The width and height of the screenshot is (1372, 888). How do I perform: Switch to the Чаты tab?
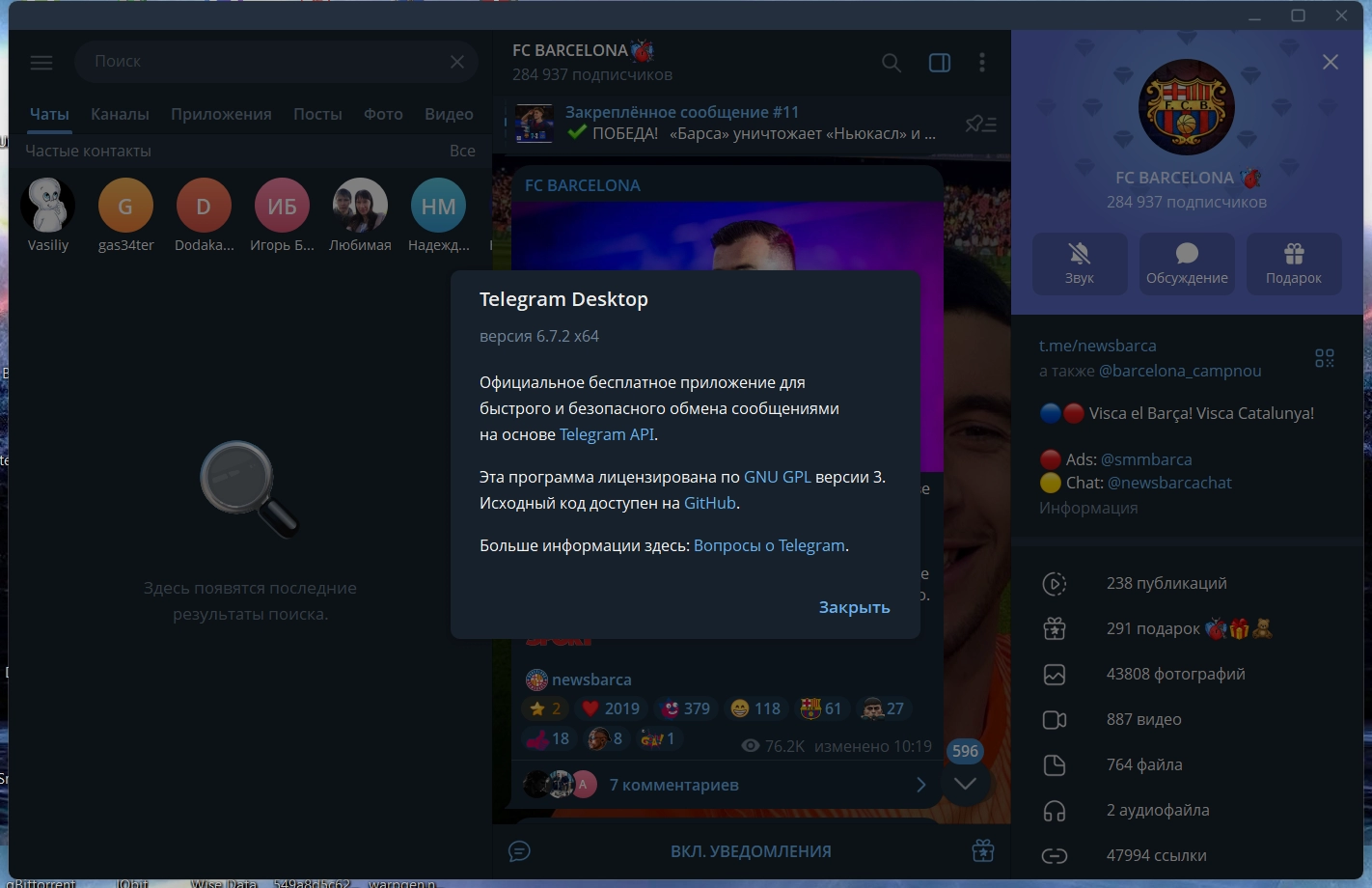point(49,114)
